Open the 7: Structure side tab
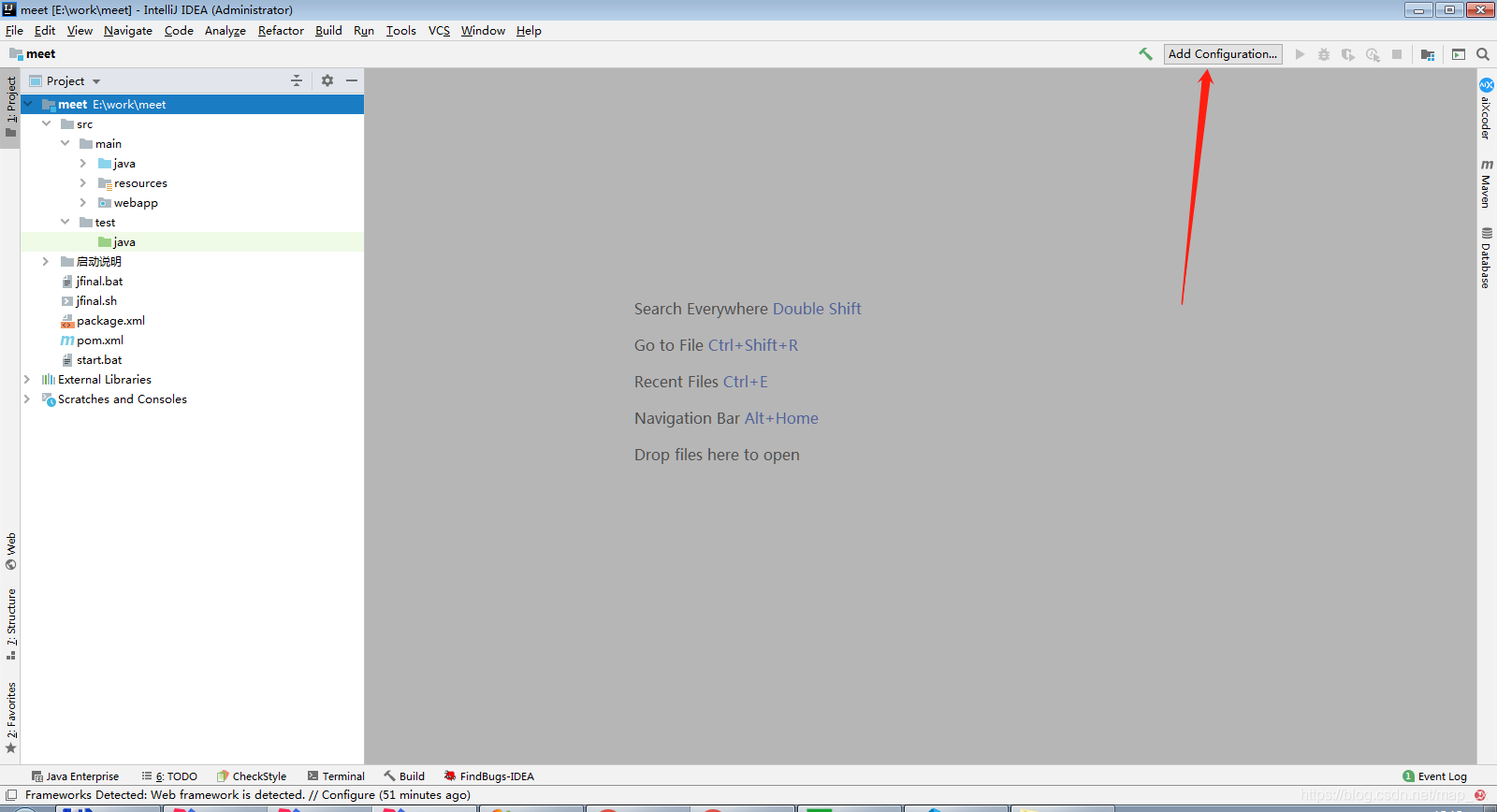Screen dimensions: 1497x812 tap(10, 624)
